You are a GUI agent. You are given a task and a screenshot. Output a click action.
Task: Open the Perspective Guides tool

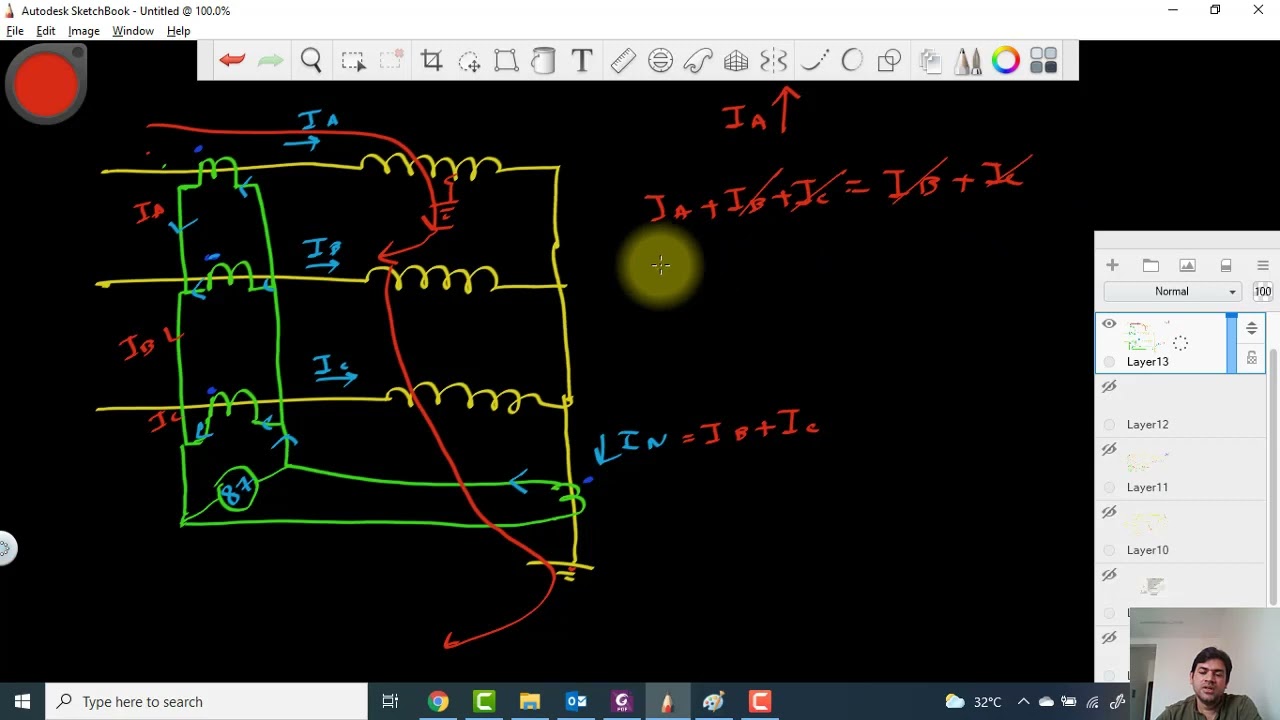[x=736, y=61]
